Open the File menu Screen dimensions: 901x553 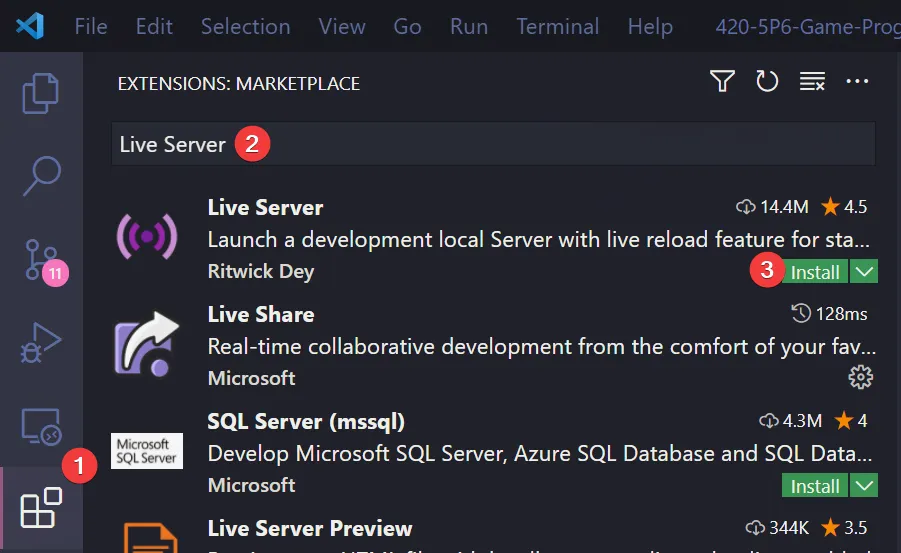[91, 26]
